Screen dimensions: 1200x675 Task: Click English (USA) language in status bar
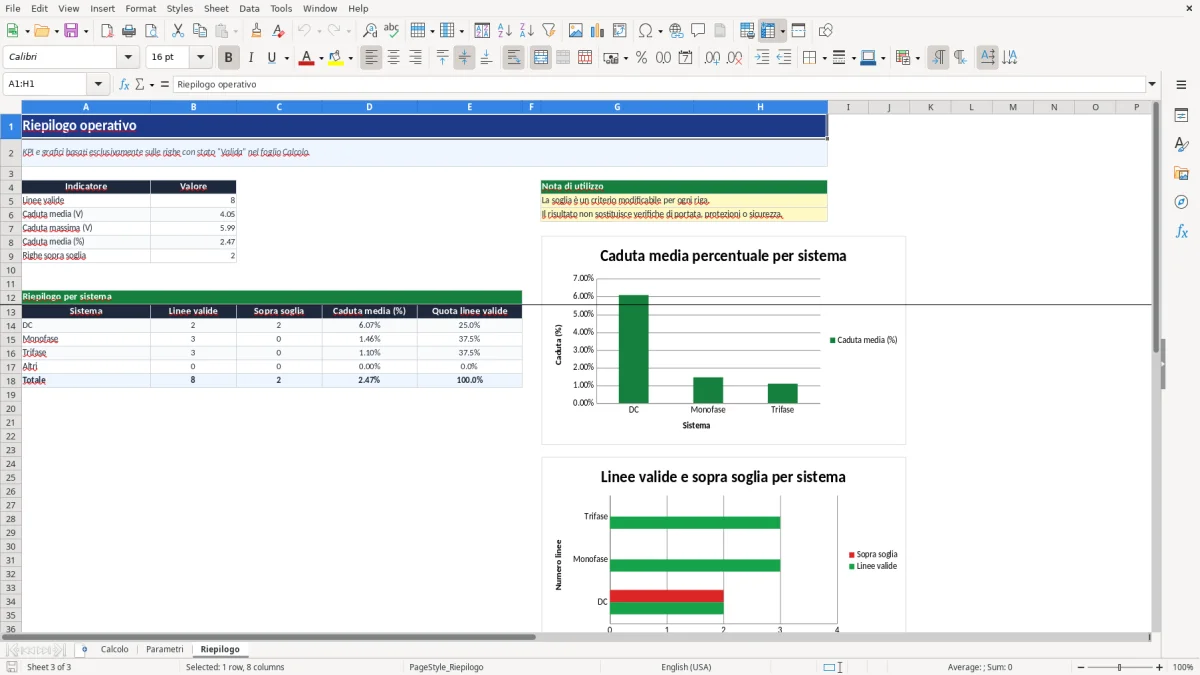coord(686,667)
